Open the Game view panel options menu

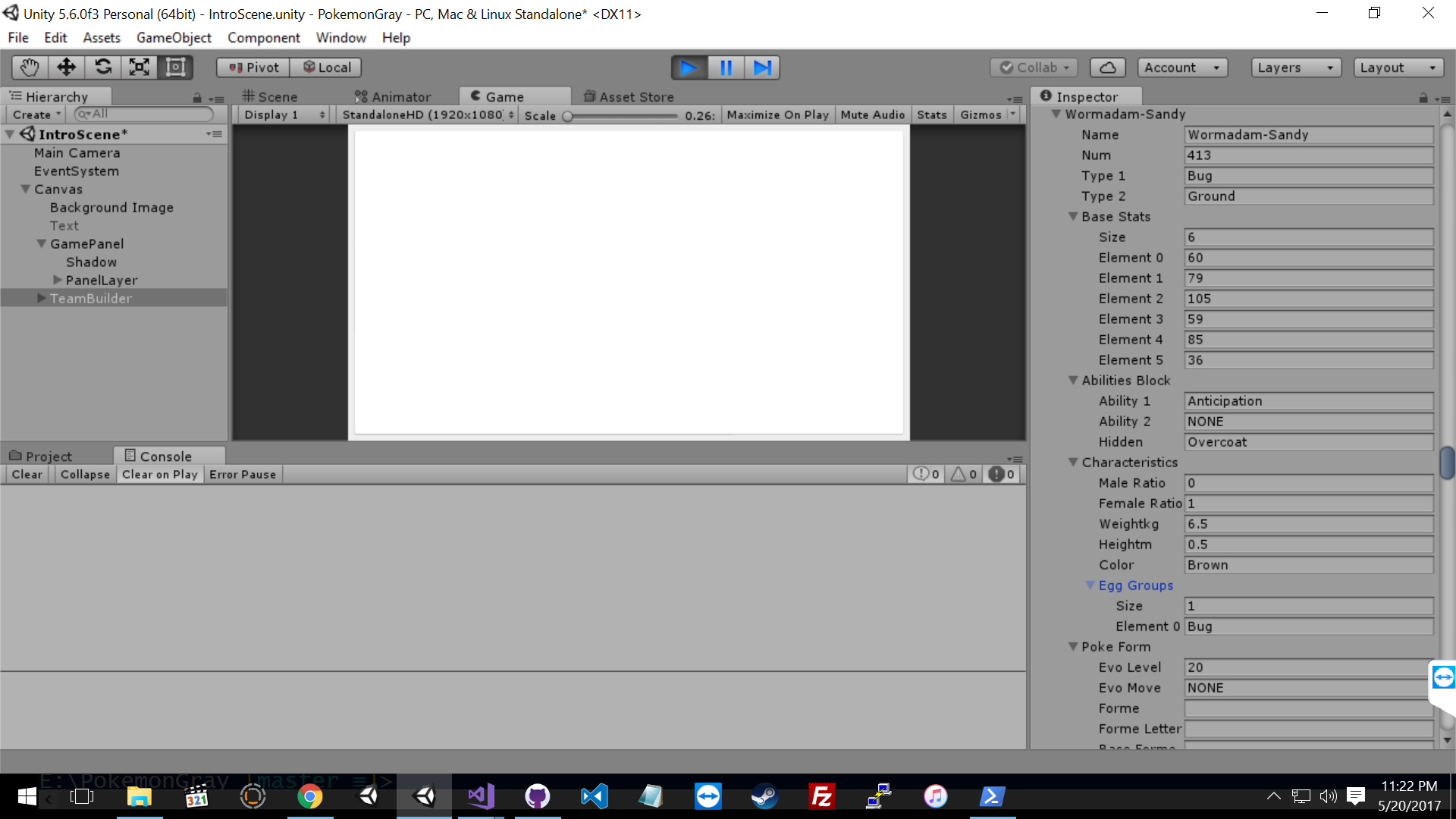click(x=1015, y=99)
